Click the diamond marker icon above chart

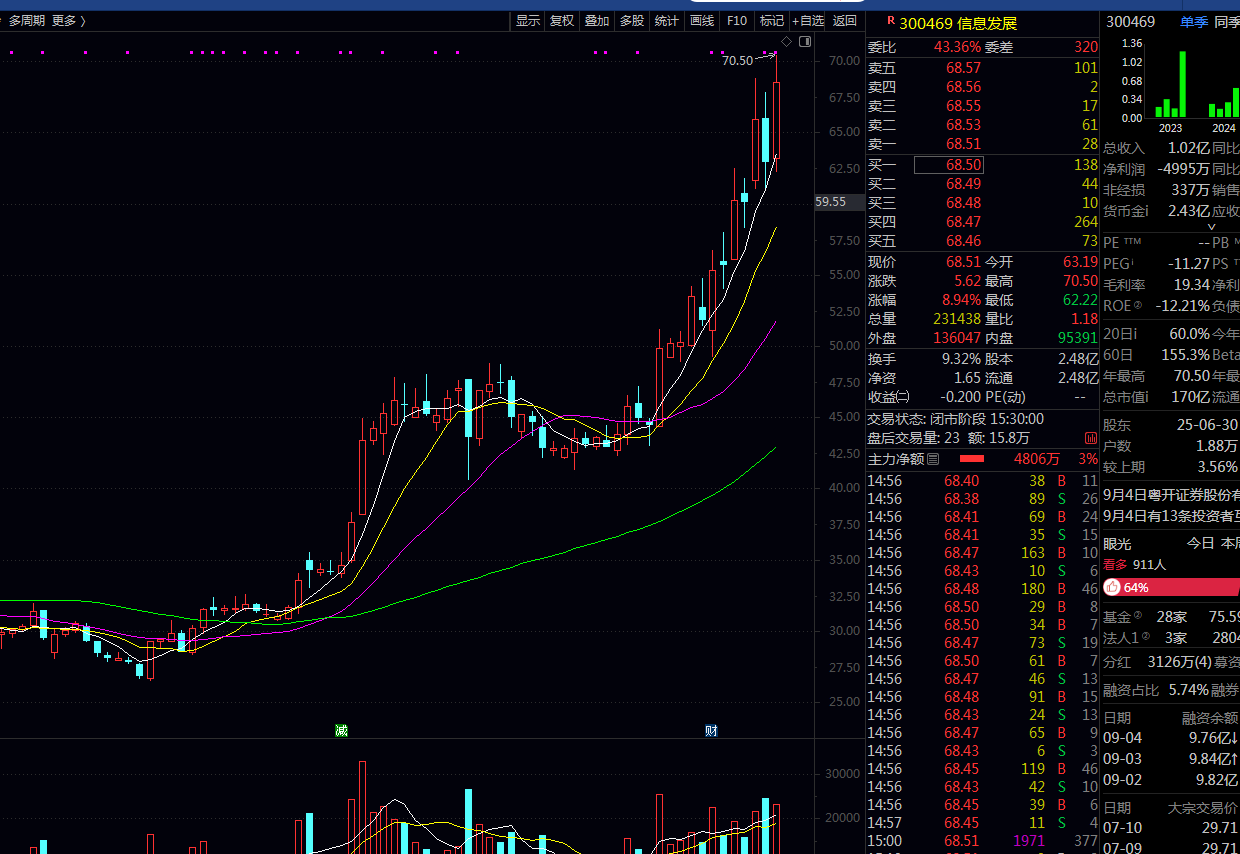786,41
